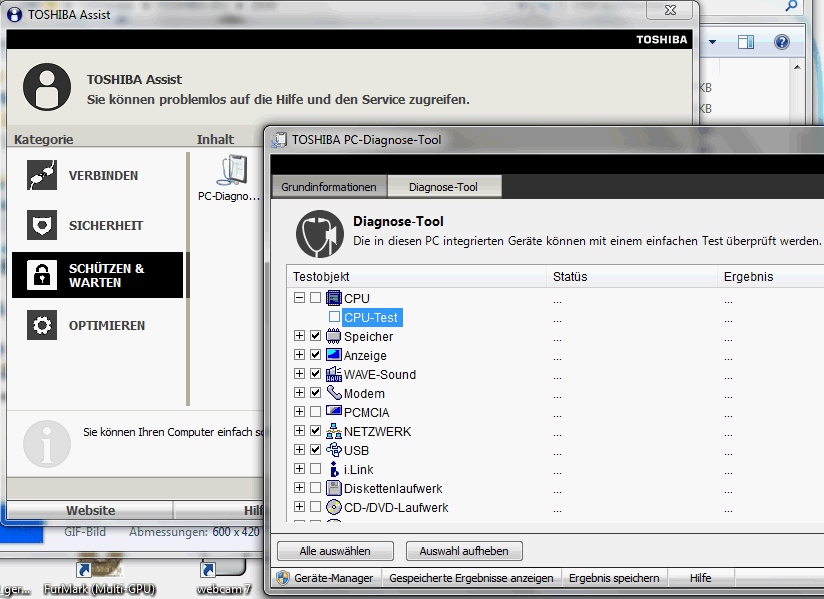Screen dimensions: 824x599
Task: Switch to the Diagnose-Tool tab
Action: tap(444, 187)
